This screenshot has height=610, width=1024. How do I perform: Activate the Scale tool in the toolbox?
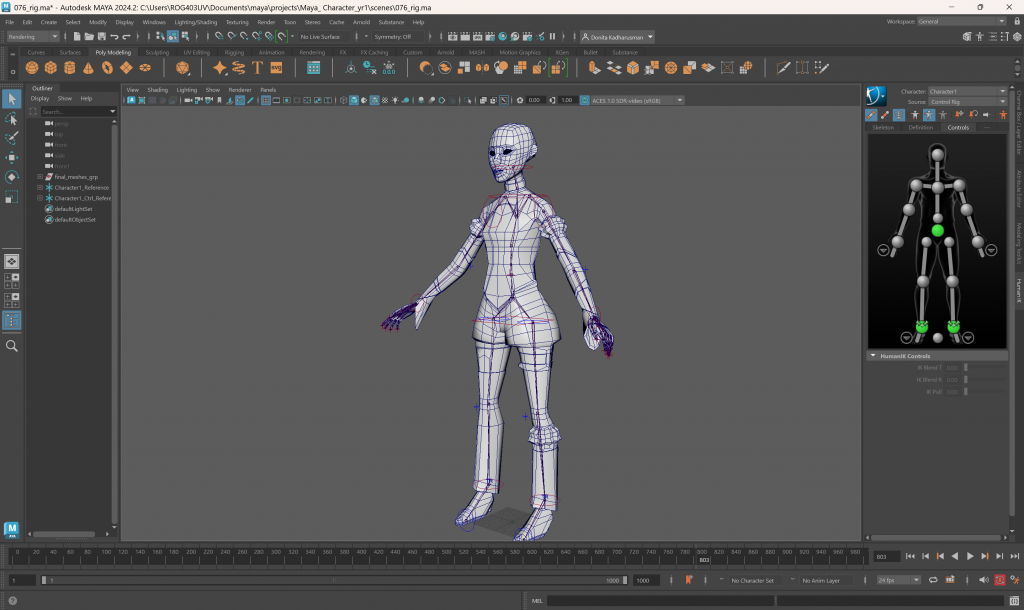[x=12, y=197]
